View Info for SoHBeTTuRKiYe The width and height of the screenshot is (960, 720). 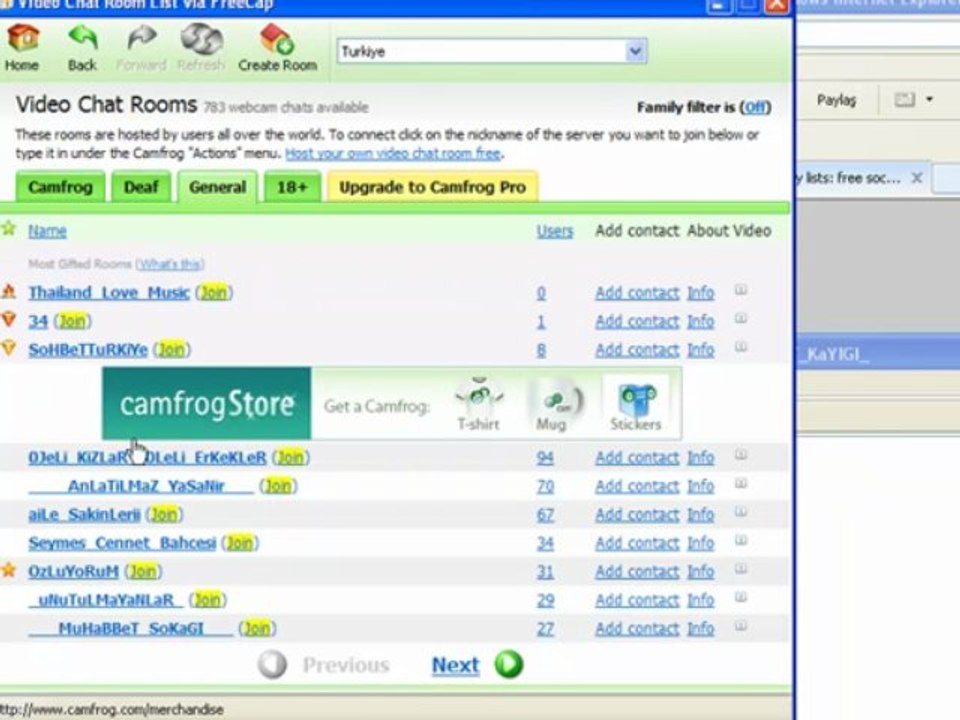tap(700, 350)
